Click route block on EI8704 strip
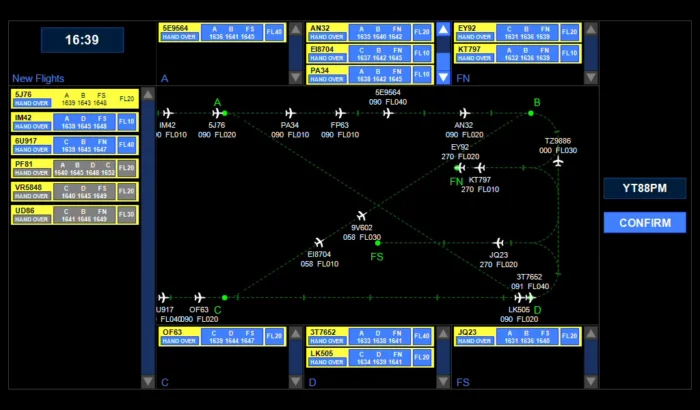700x410 pixels. click(x=379, y=54)
